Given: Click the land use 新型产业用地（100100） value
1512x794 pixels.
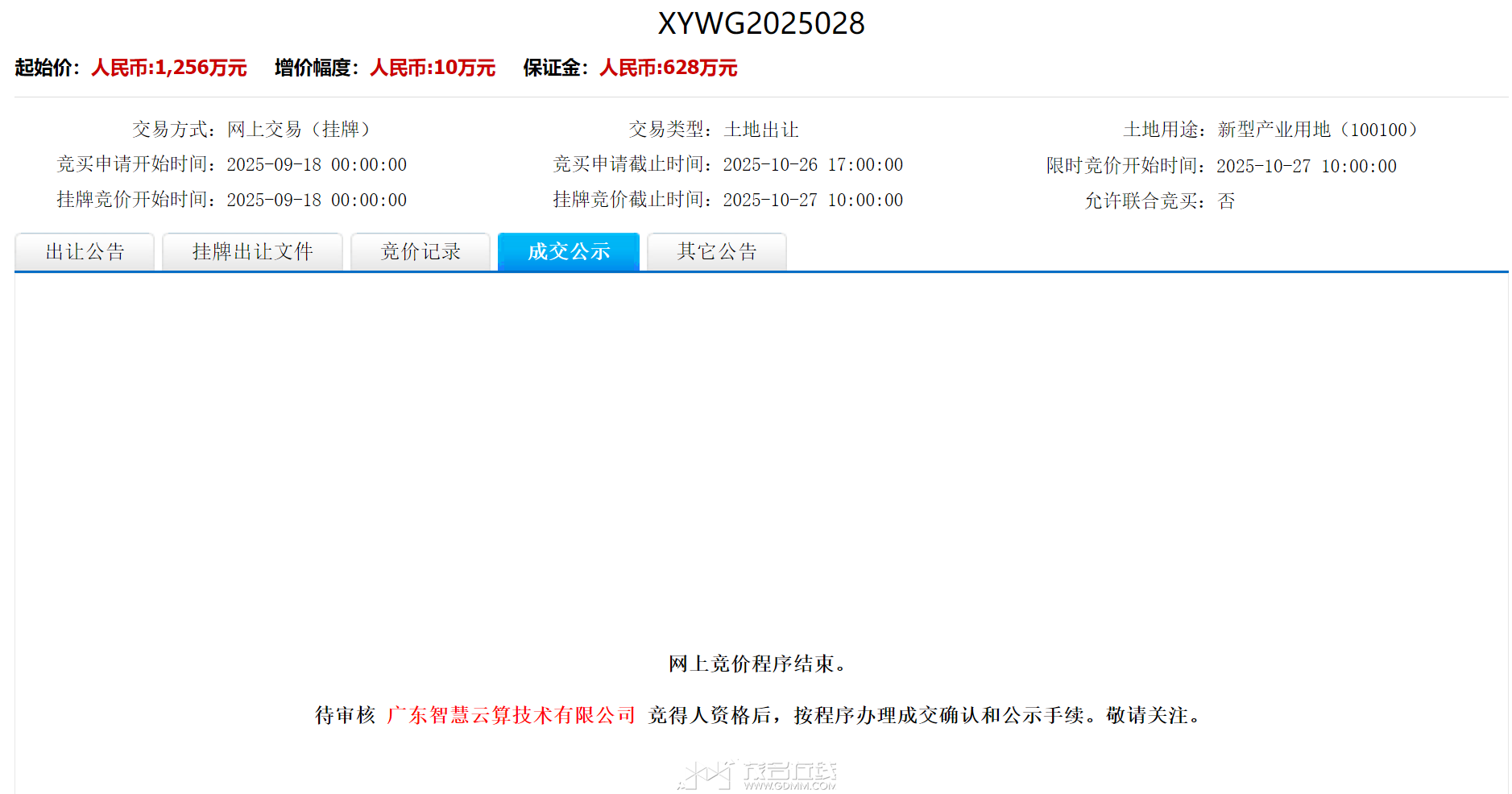Looking at the screenshot, I should [1317, 130].
